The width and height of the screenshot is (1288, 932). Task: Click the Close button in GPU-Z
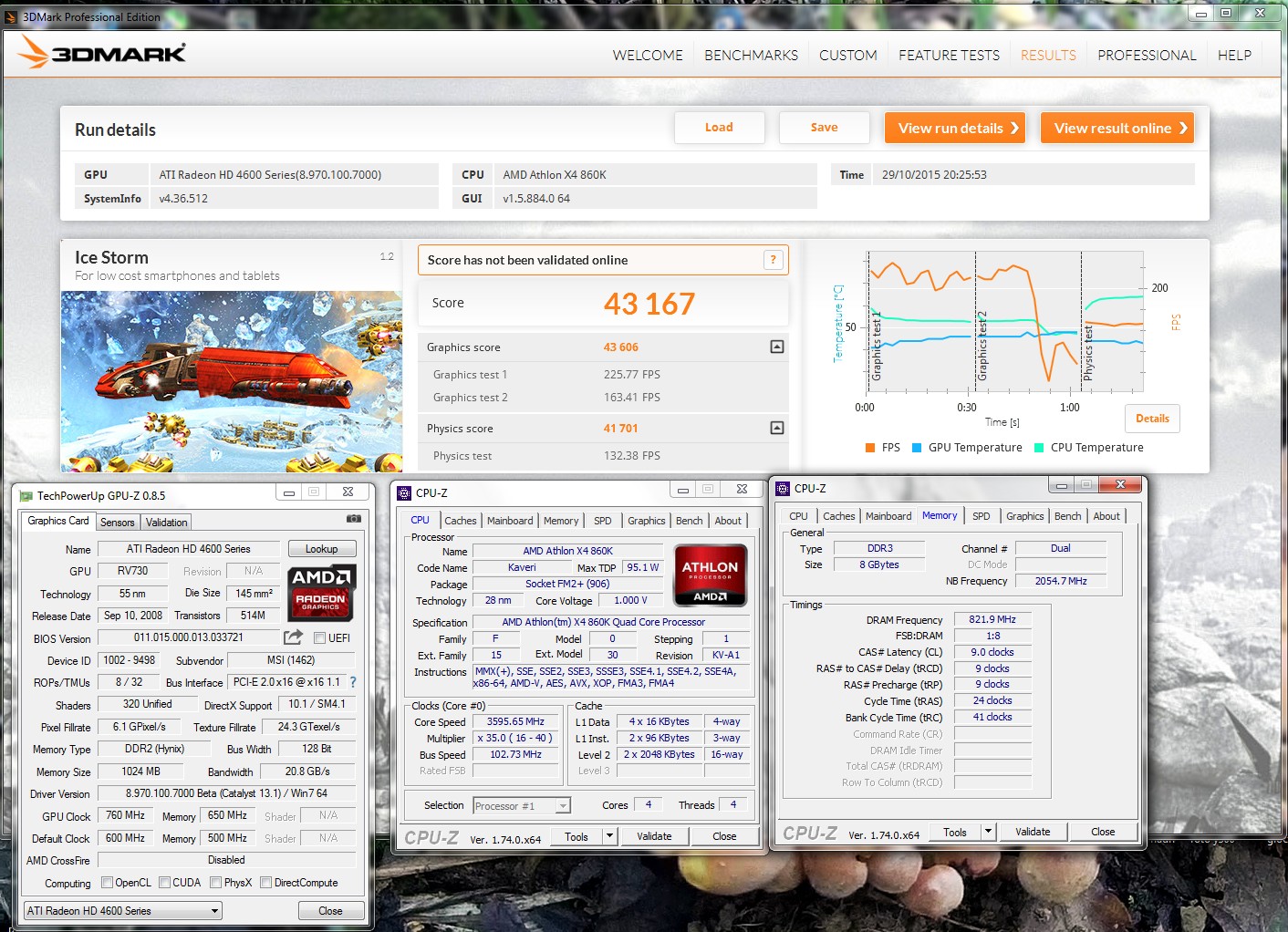coord(330,911)
